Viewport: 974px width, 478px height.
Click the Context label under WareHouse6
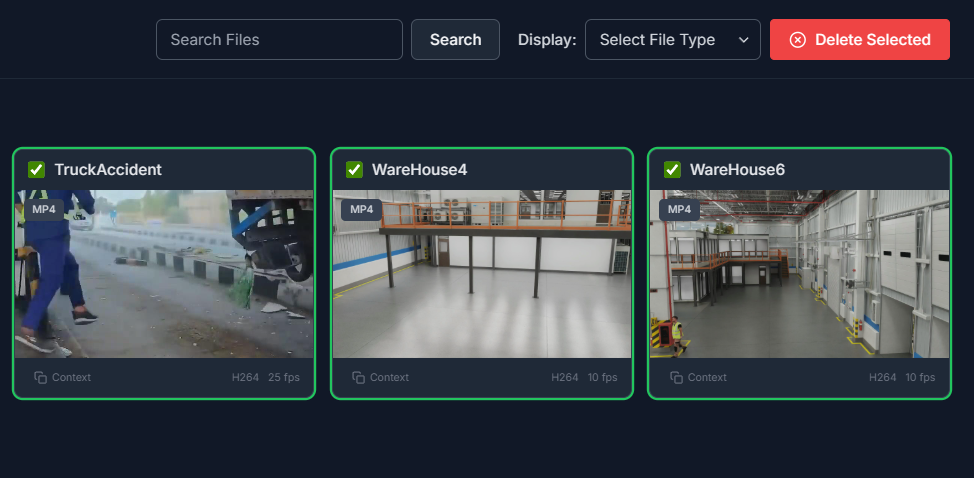click(x=707, y=378)
